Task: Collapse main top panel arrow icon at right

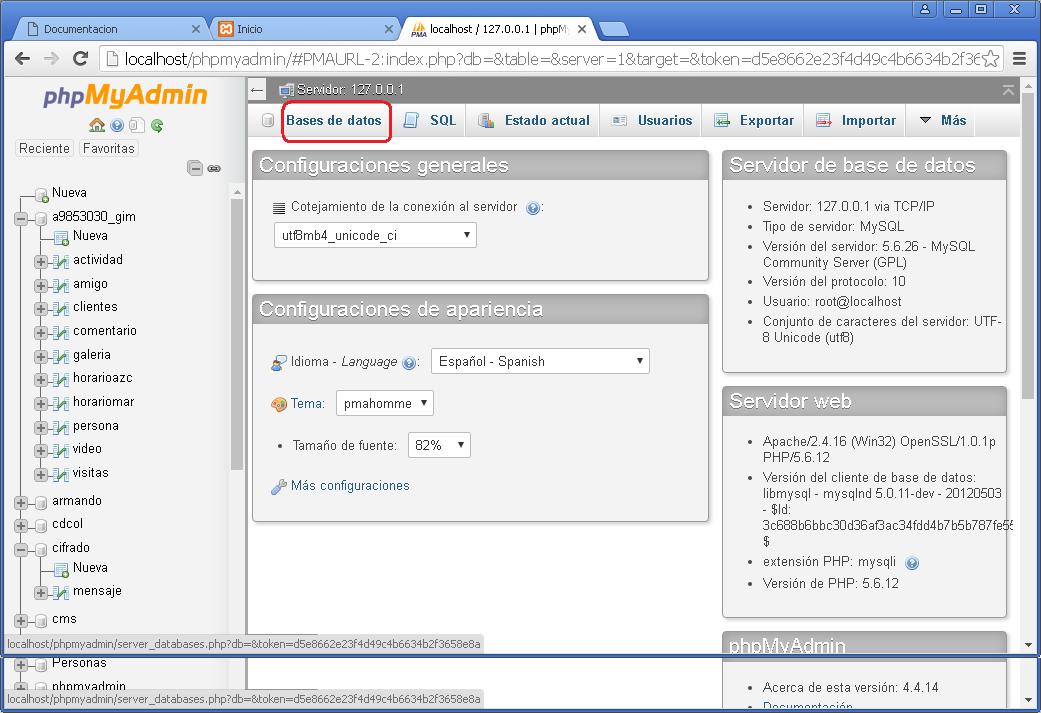Action: coord(1008,90)
